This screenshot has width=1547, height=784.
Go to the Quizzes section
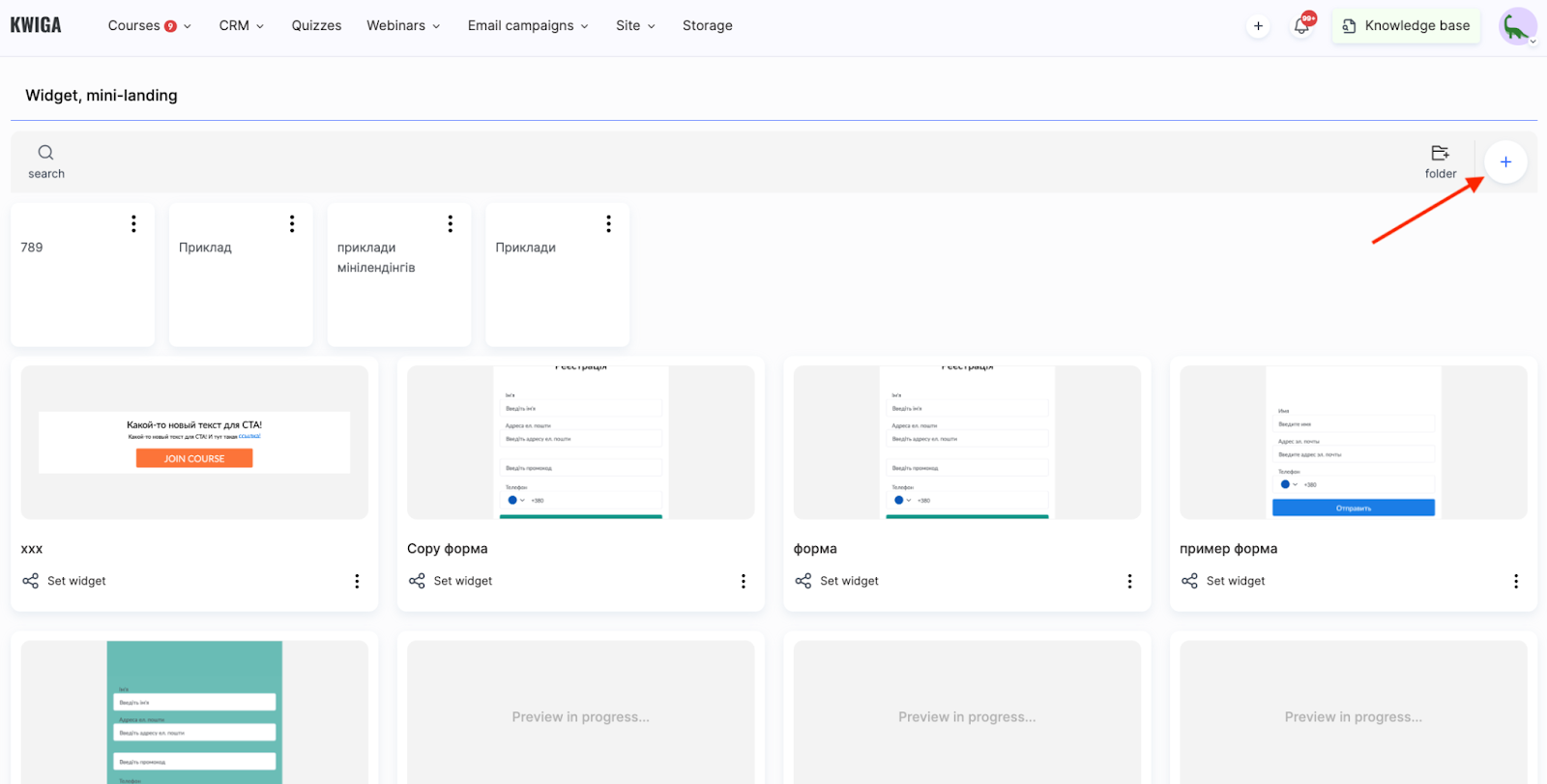point(316,26)
